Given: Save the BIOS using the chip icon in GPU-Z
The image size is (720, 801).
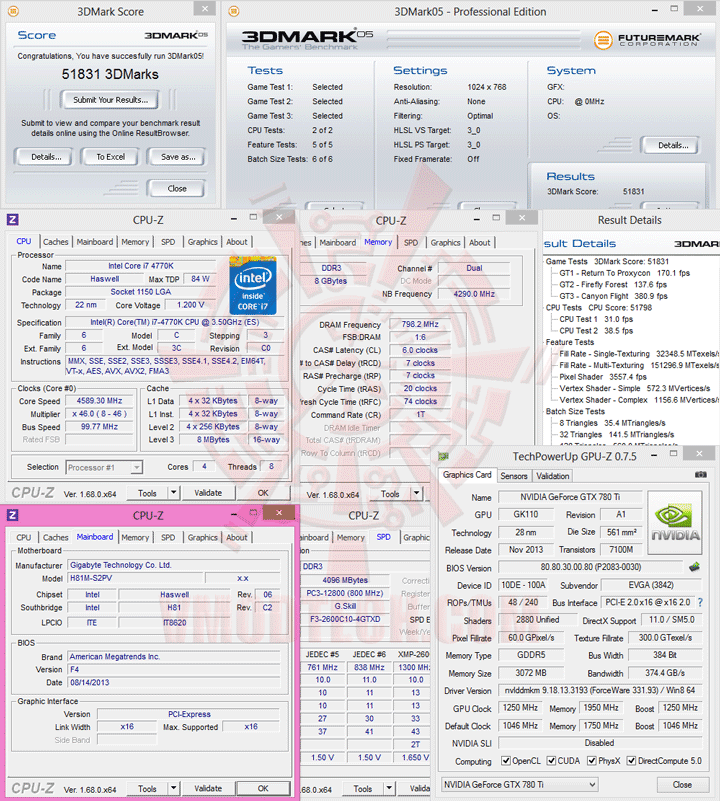Looking at the screenshot, I should click(694, 567).
